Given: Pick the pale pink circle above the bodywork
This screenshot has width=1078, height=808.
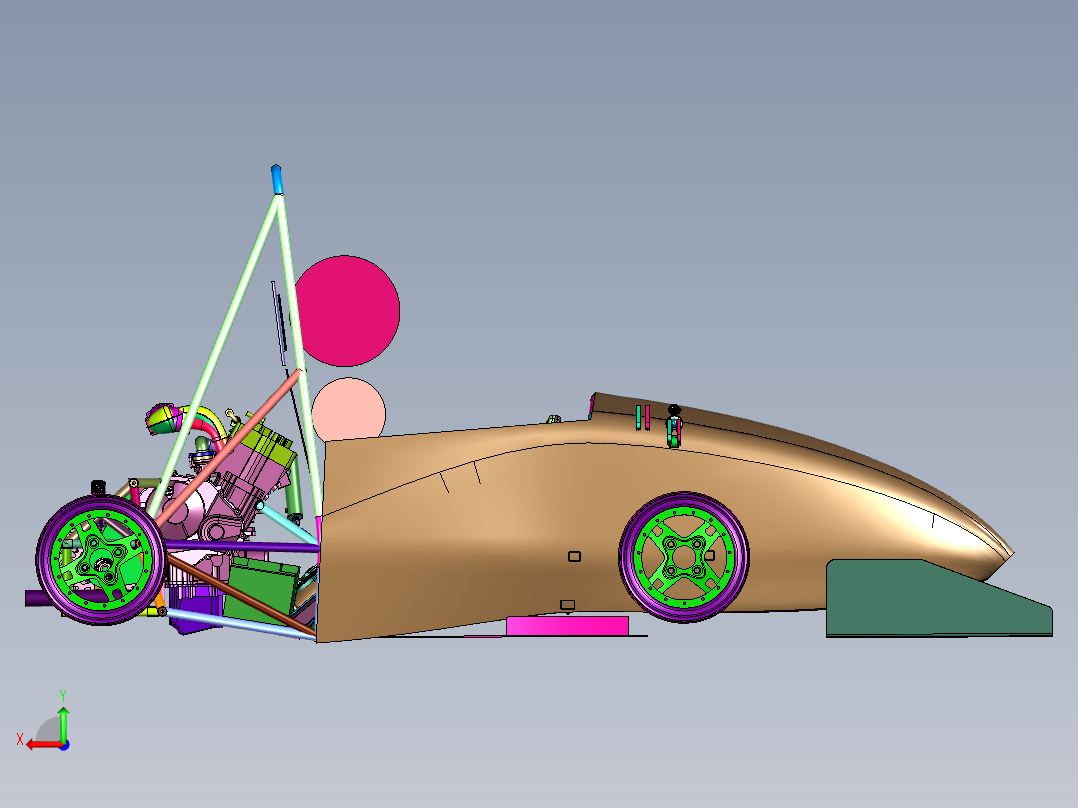Looking at the screenshot, I should click(349, 409).
